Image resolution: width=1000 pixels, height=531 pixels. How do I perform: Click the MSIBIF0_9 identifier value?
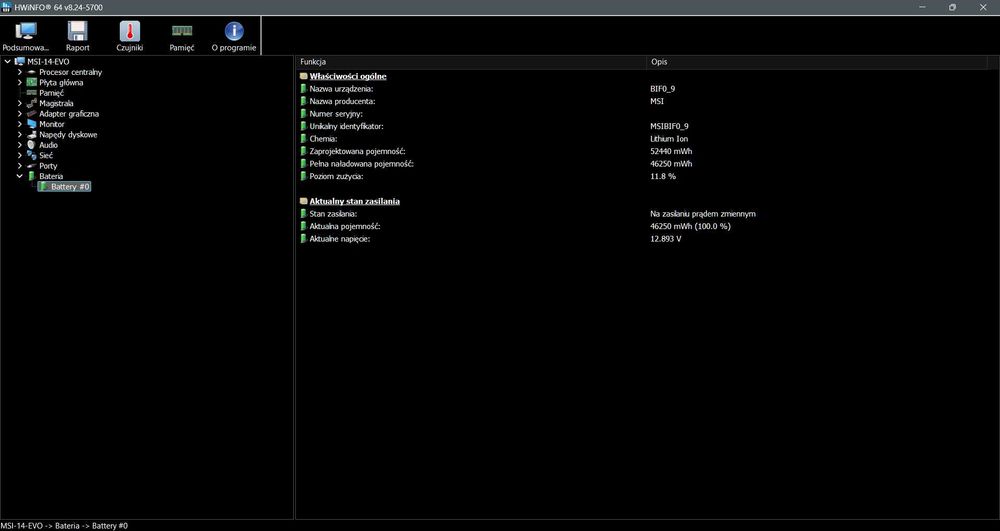click(x=669, y=126)
